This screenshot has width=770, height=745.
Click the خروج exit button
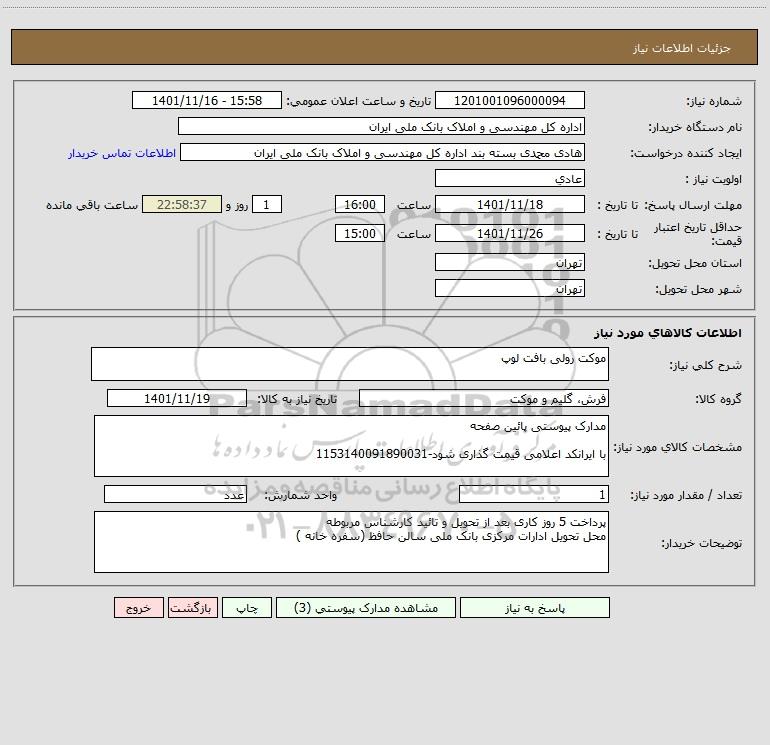pyautogui.click(x=138, y=608)
